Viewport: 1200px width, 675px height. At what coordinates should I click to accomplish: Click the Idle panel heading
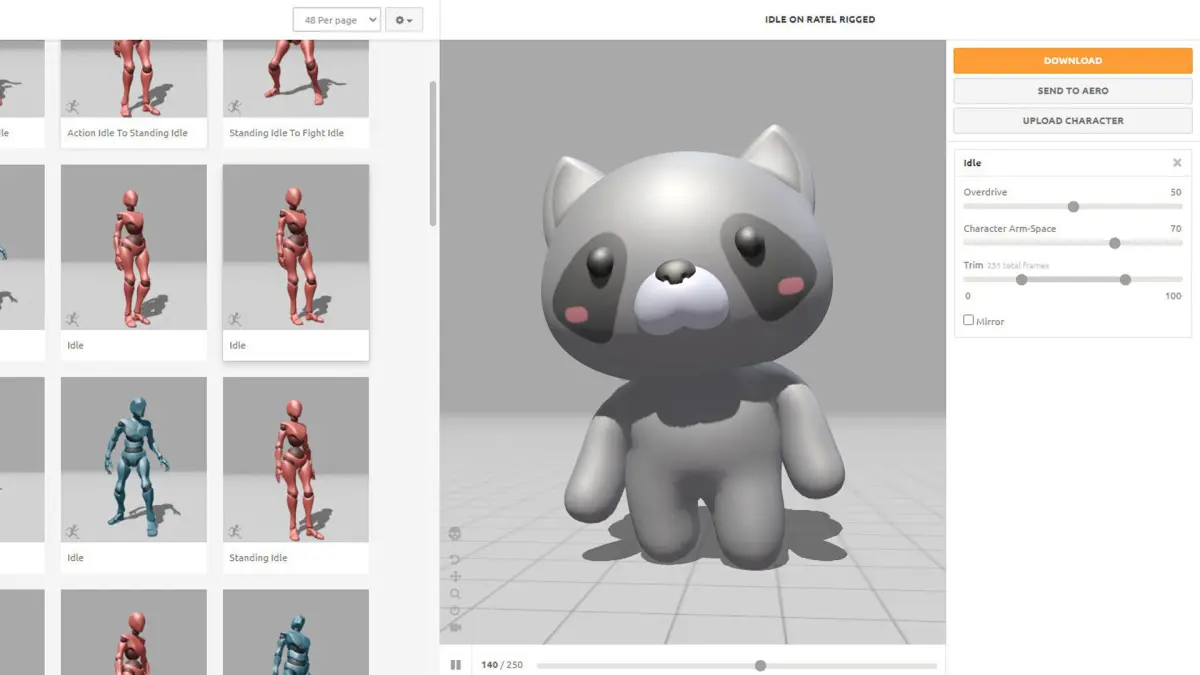point(972,163)
